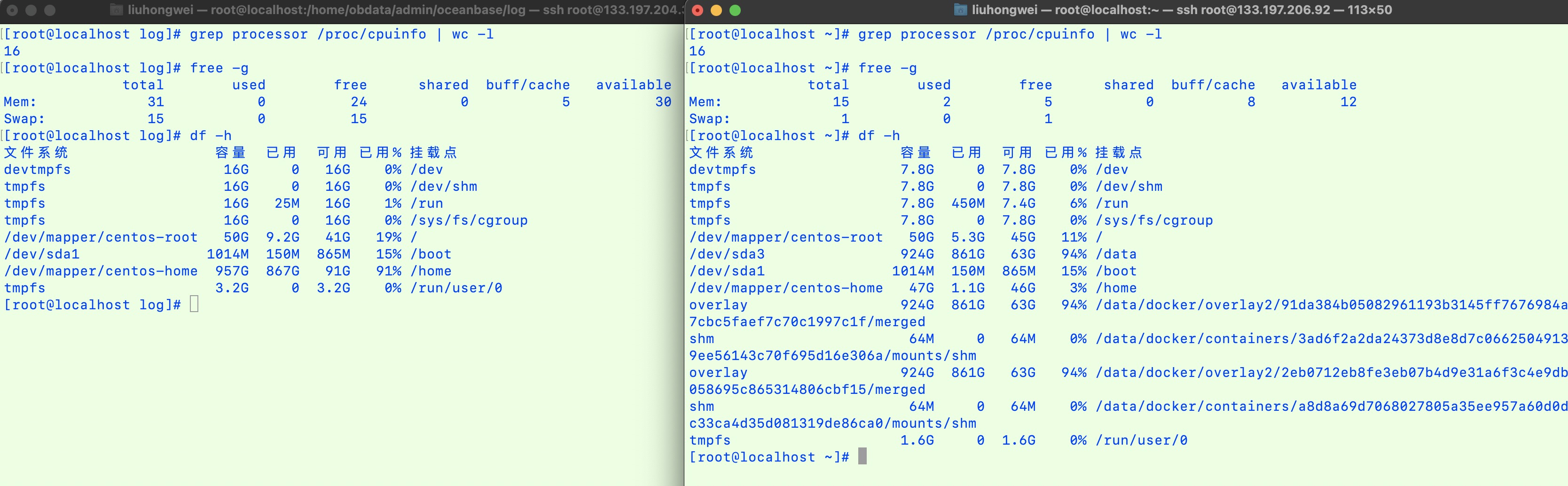Click '9ee56143c70f695d16e306a/mounts/shm' path line
1568x486 pixels.
coord(833,356)
